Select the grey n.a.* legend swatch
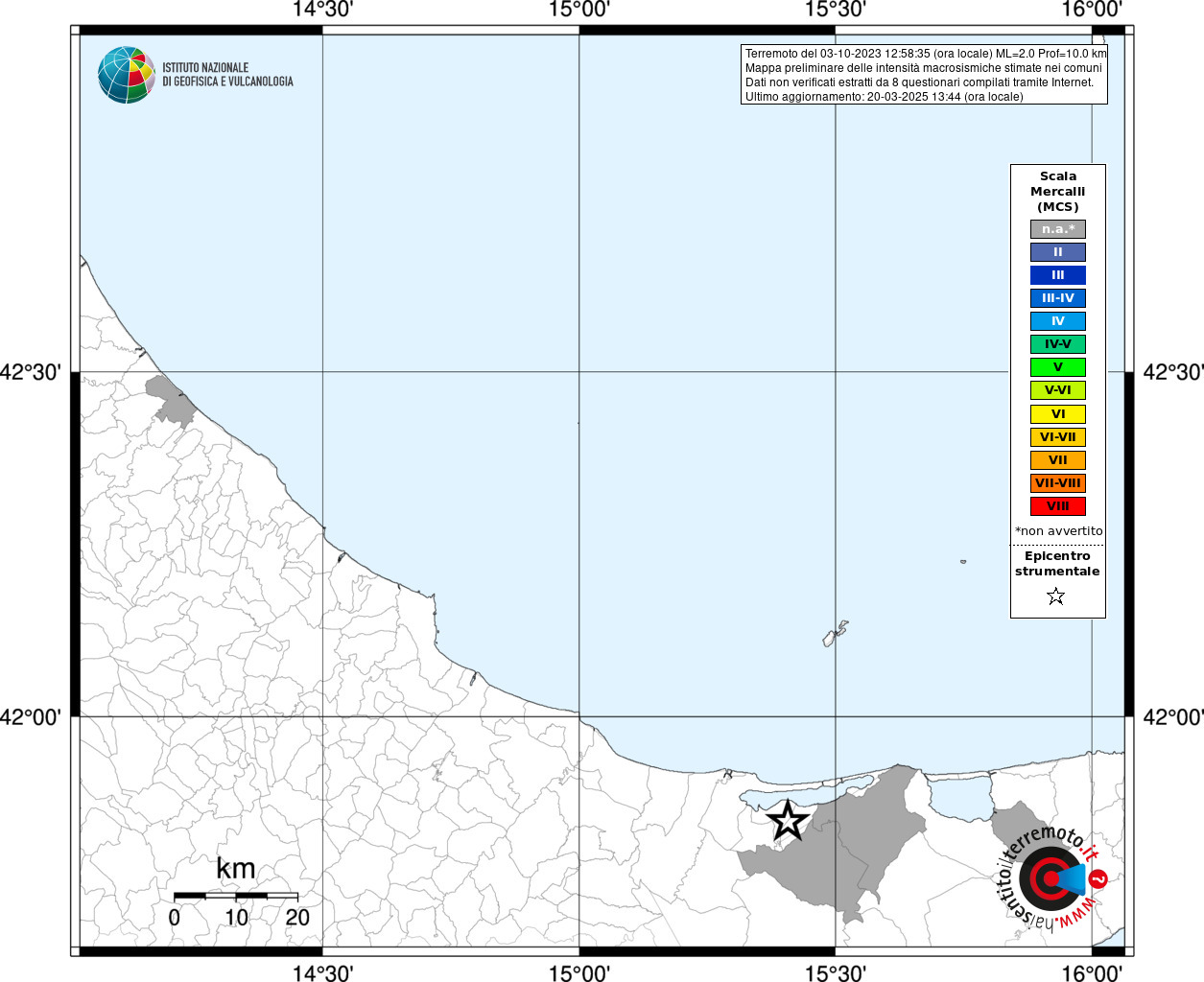 click(1058, 229)
